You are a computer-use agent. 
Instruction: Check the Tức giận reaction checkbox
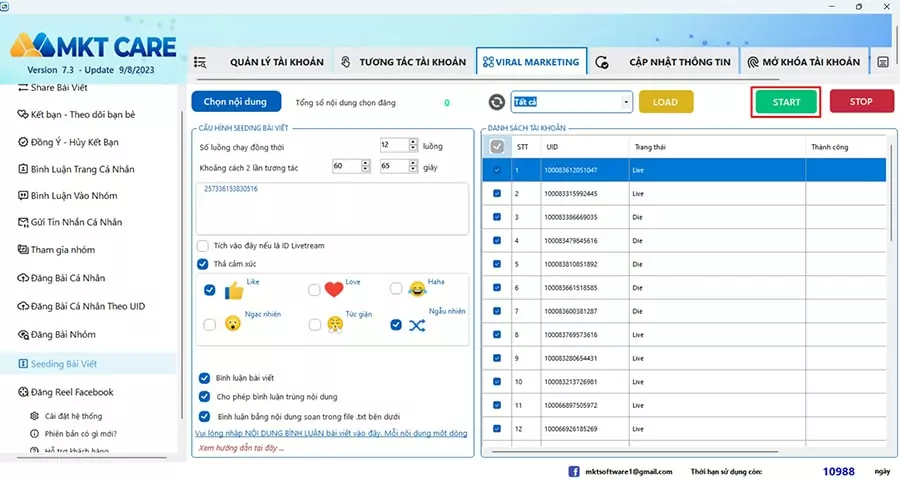pos(315,324)
